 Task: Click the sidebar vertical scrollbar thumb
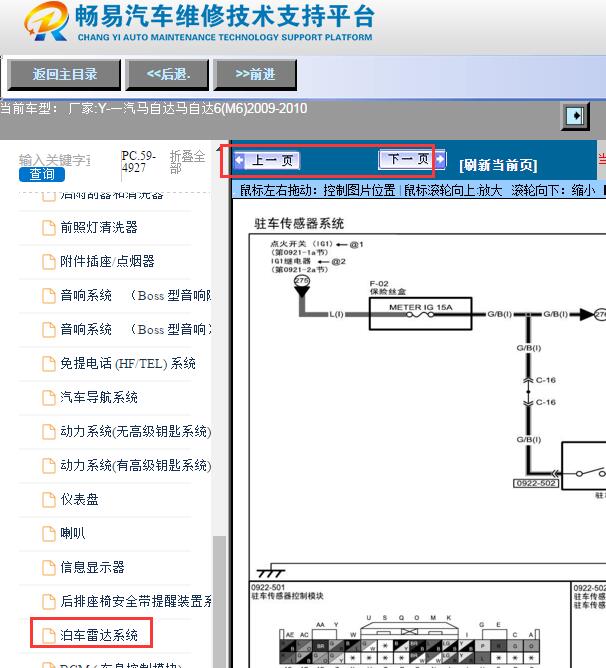coord(219,602)
